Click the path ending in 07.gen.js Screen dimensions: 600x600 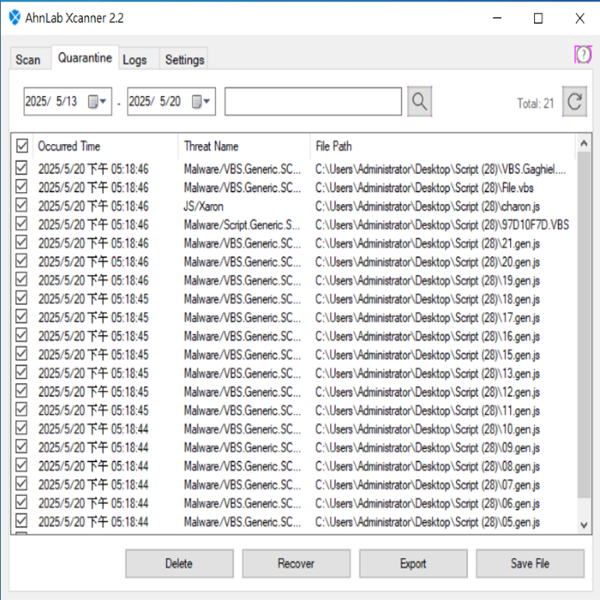tap(427, 485)
